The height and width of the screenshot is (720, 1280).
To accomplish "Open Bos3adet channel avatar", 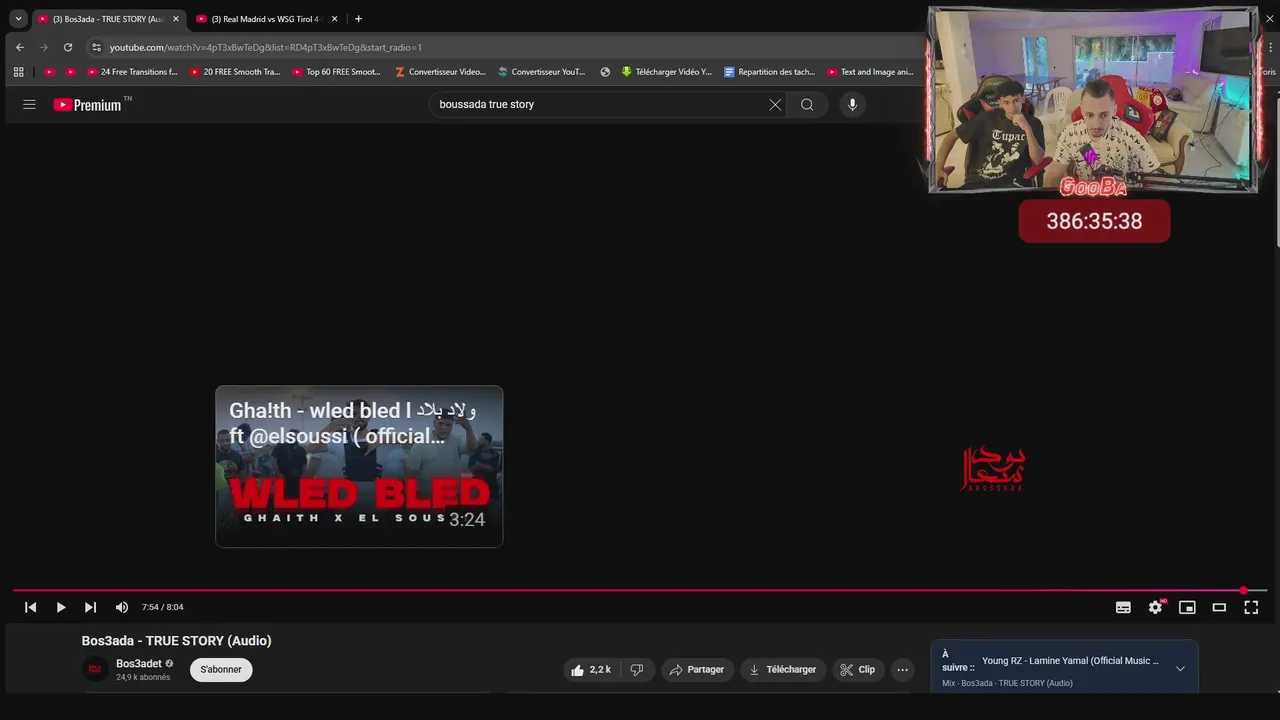I will (95, 669).
